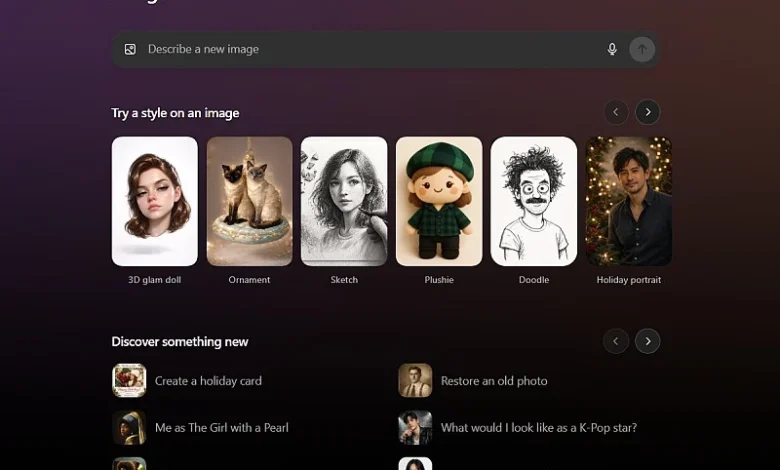The height and width of the screenshot is (470, 780).
Task: Open Restore an old photo suggestion
Action: [x=494, y=381]
